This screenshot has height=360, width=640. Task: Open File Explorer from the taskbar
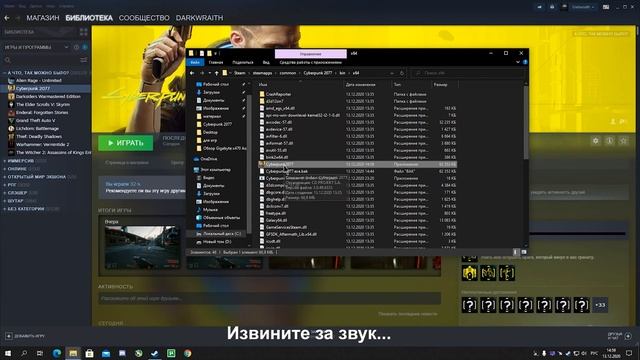pyautogui.click(x=73, y=353)
